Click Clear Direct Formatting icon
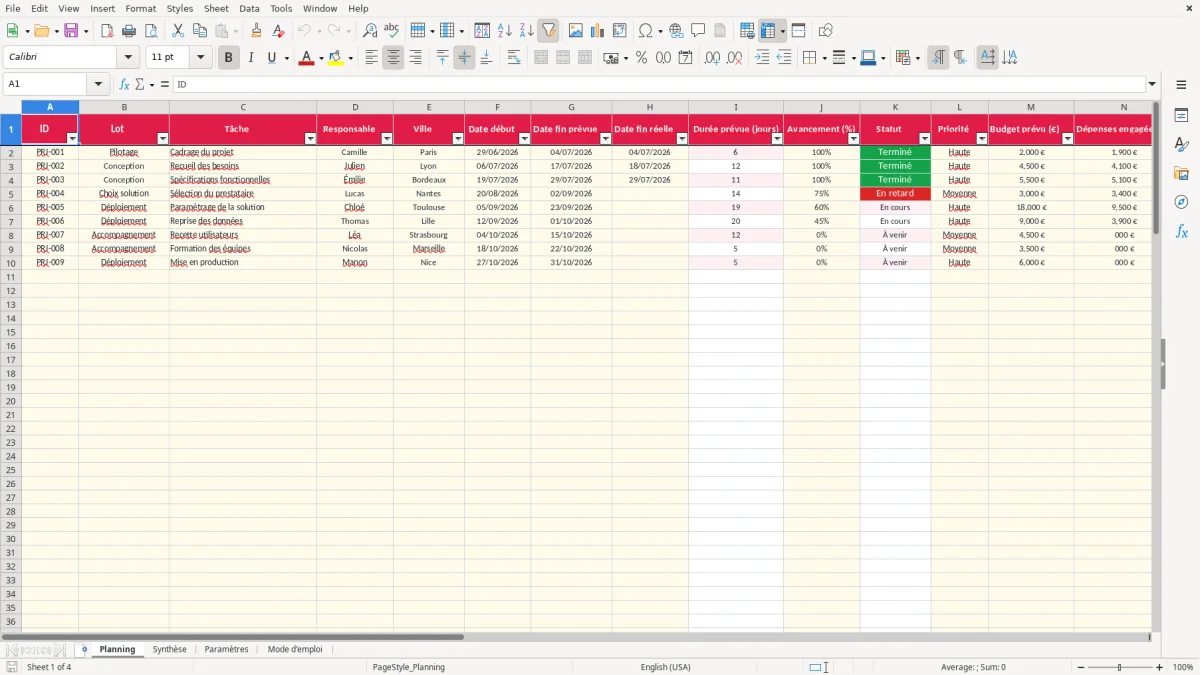 click(278, 31)
